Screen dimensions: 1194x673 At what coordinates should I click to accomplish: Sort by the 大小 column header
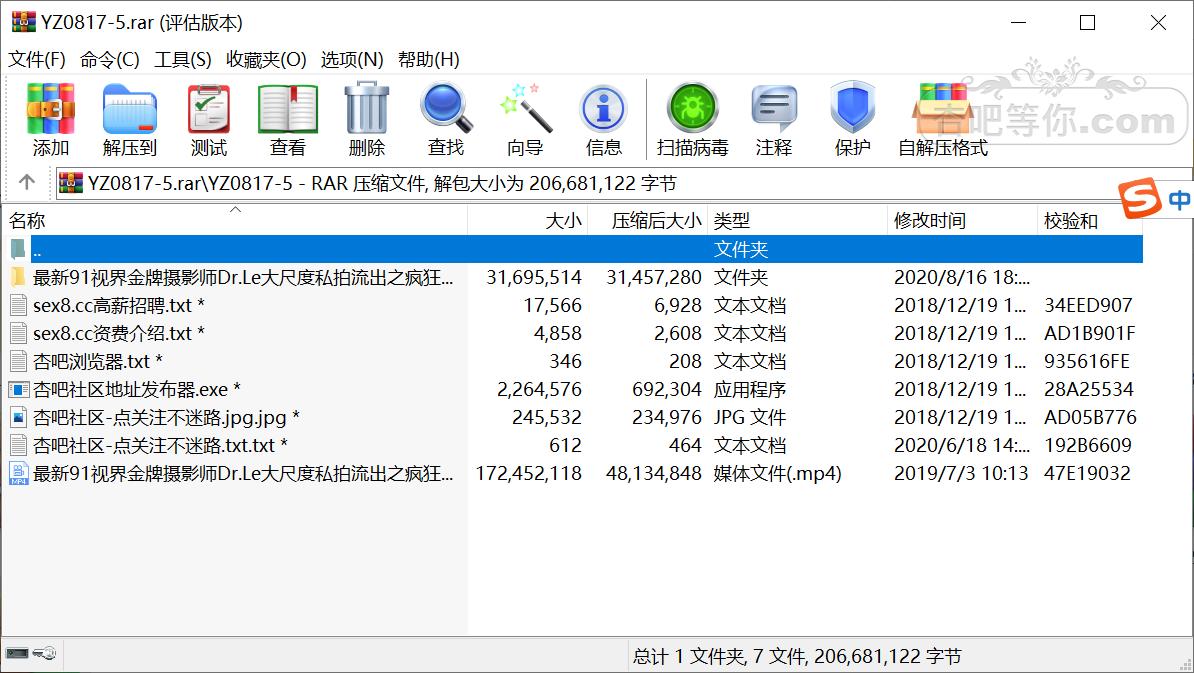[x=528, y=221]
